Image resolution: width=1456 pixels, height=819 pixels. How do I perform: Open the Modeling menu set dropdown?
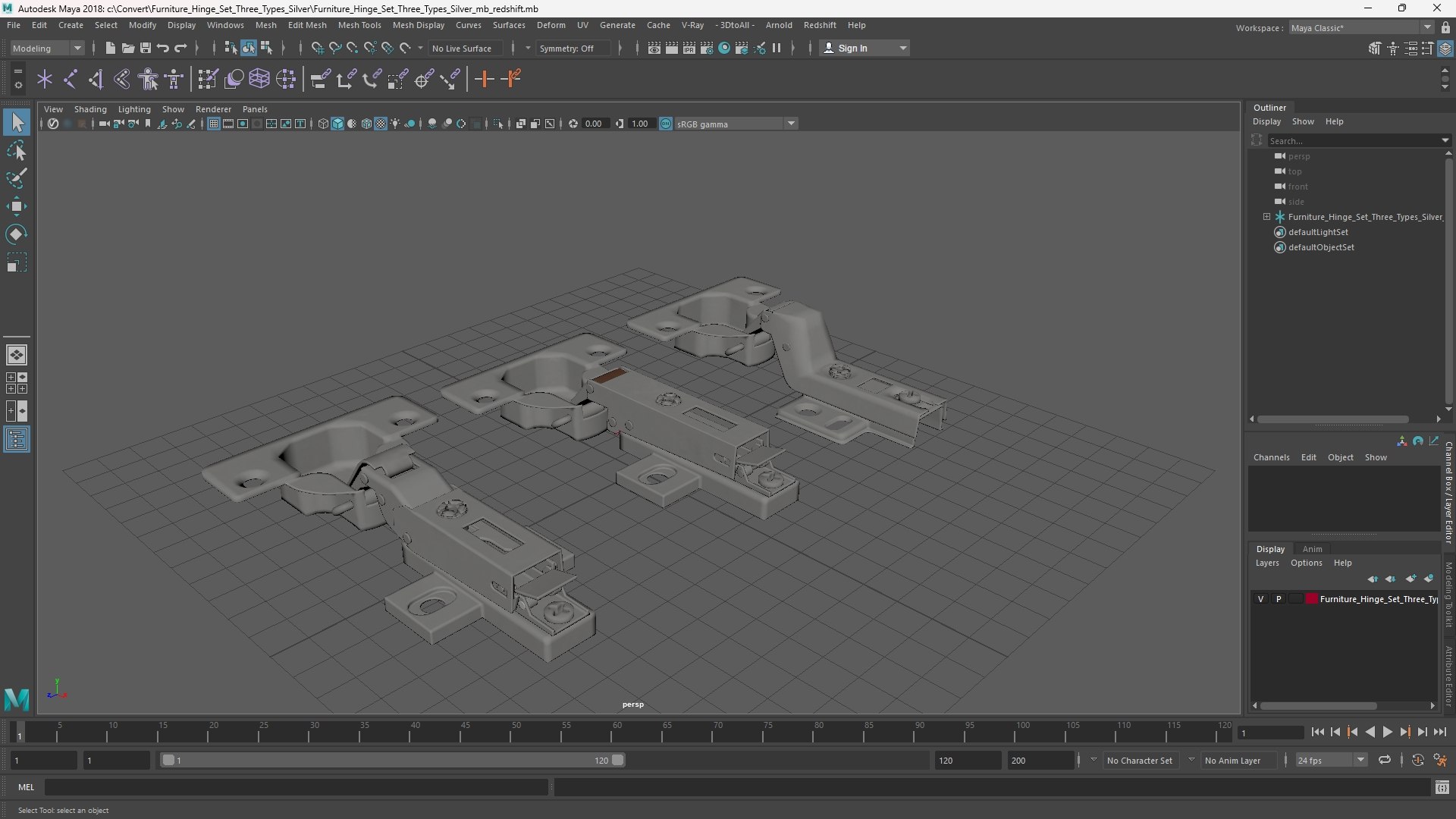click(47, 49)
